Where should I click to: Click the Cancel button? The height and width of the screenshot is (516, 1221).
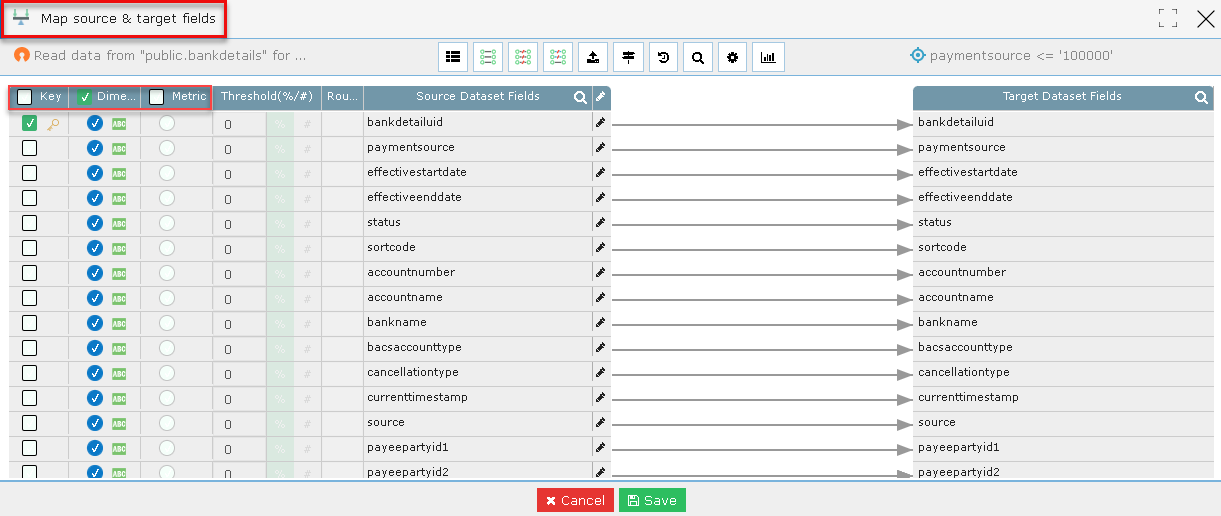(x=575, y=500)
